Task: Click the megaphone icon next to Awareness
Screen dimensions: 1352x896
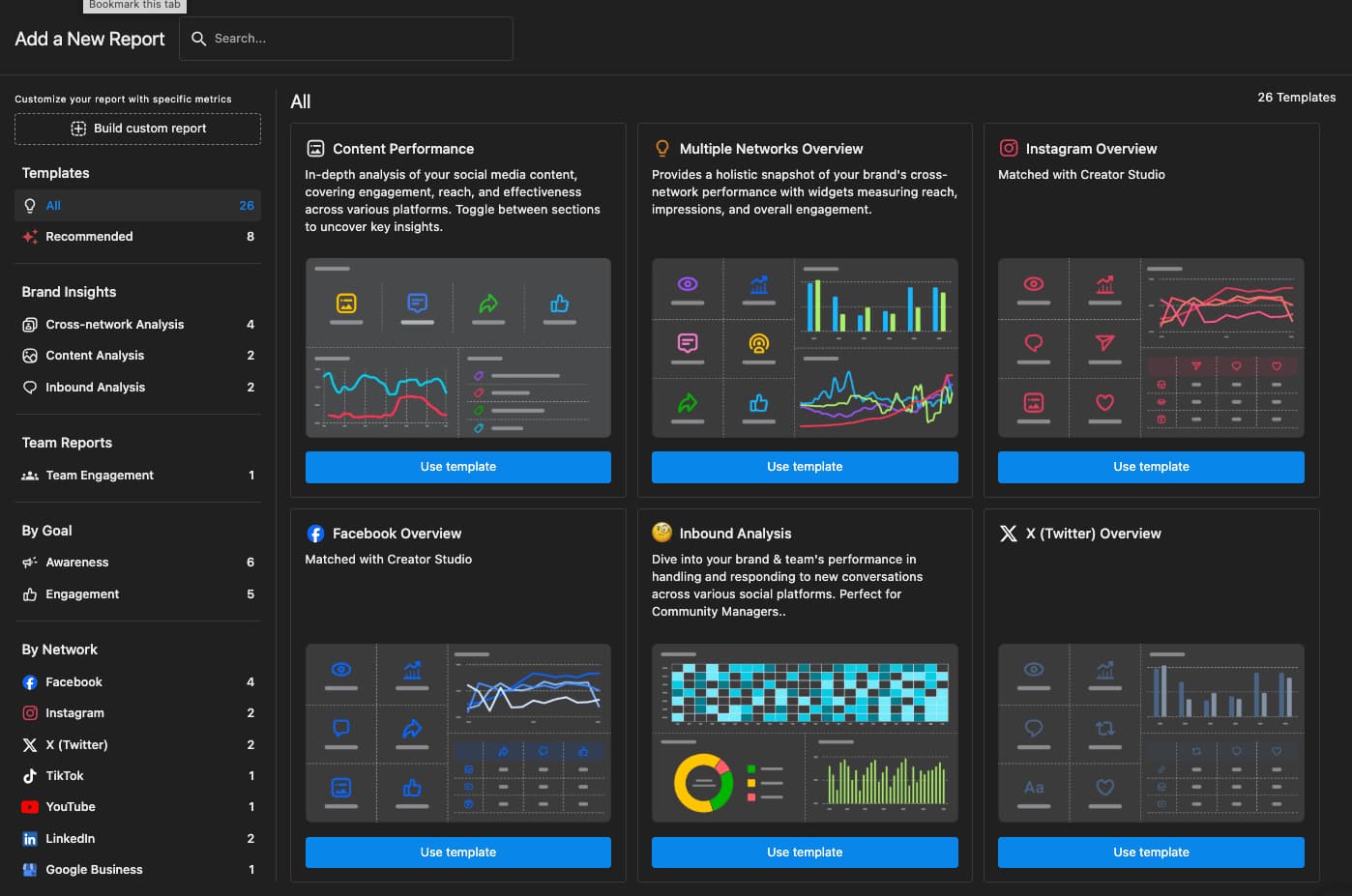Action: click(28, 562)
